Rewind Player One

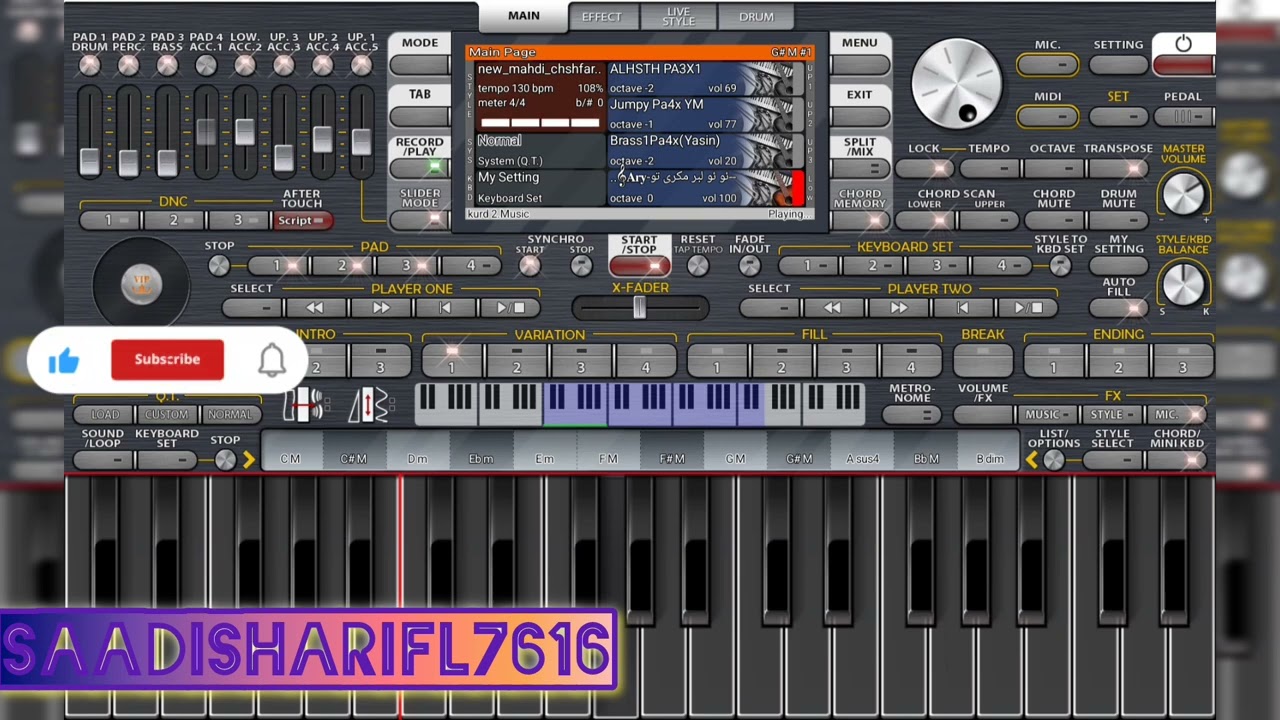tap(315, 308)
